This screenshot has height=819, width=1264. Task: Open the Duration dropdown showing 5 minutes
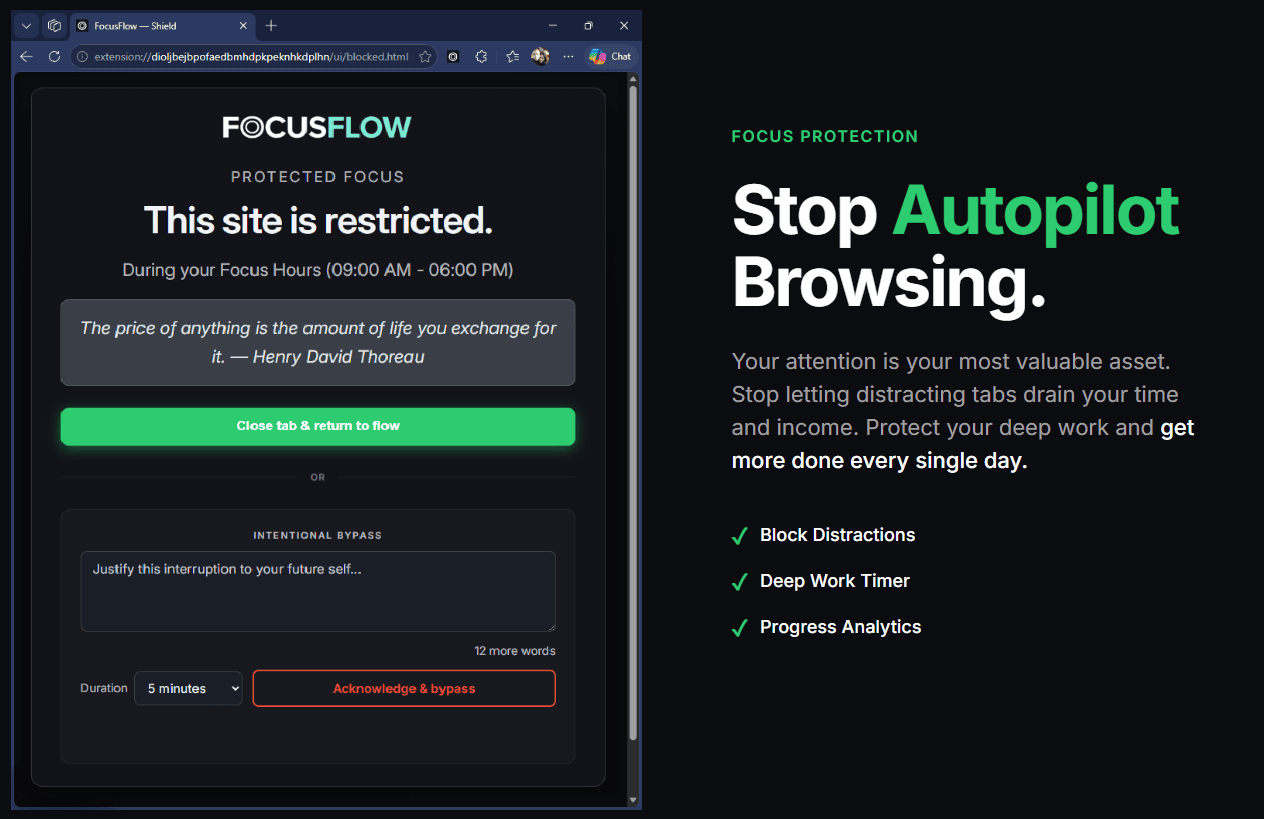[x=188, y=688]
